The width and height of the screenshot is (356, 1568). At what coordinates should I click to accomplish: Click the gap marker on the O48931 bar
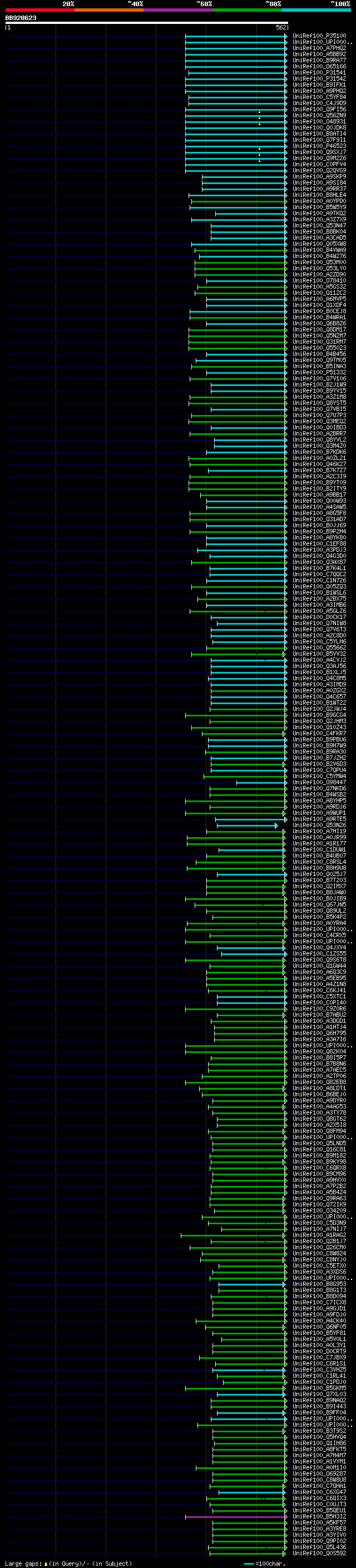(x=259, y=123)
